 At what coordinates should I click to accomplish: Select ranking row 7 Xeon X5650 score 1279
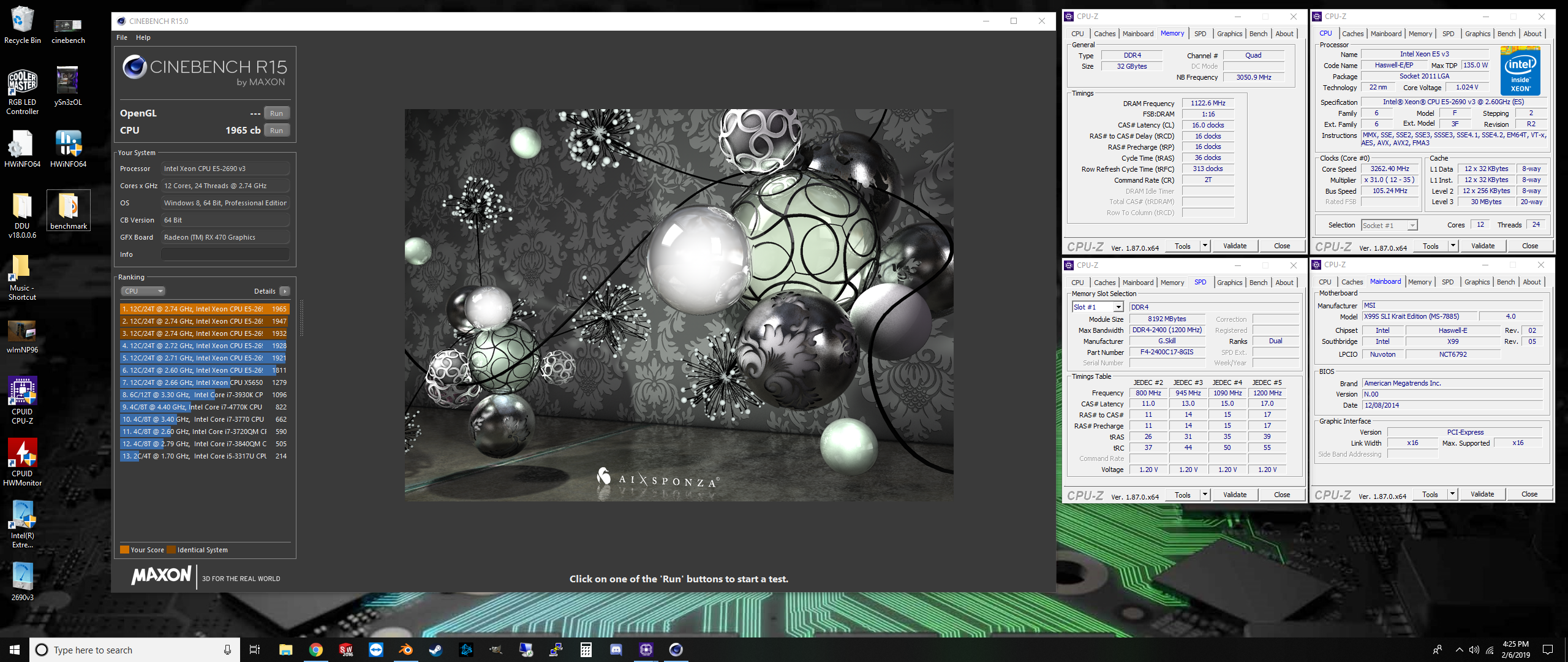tap(204, 382)
